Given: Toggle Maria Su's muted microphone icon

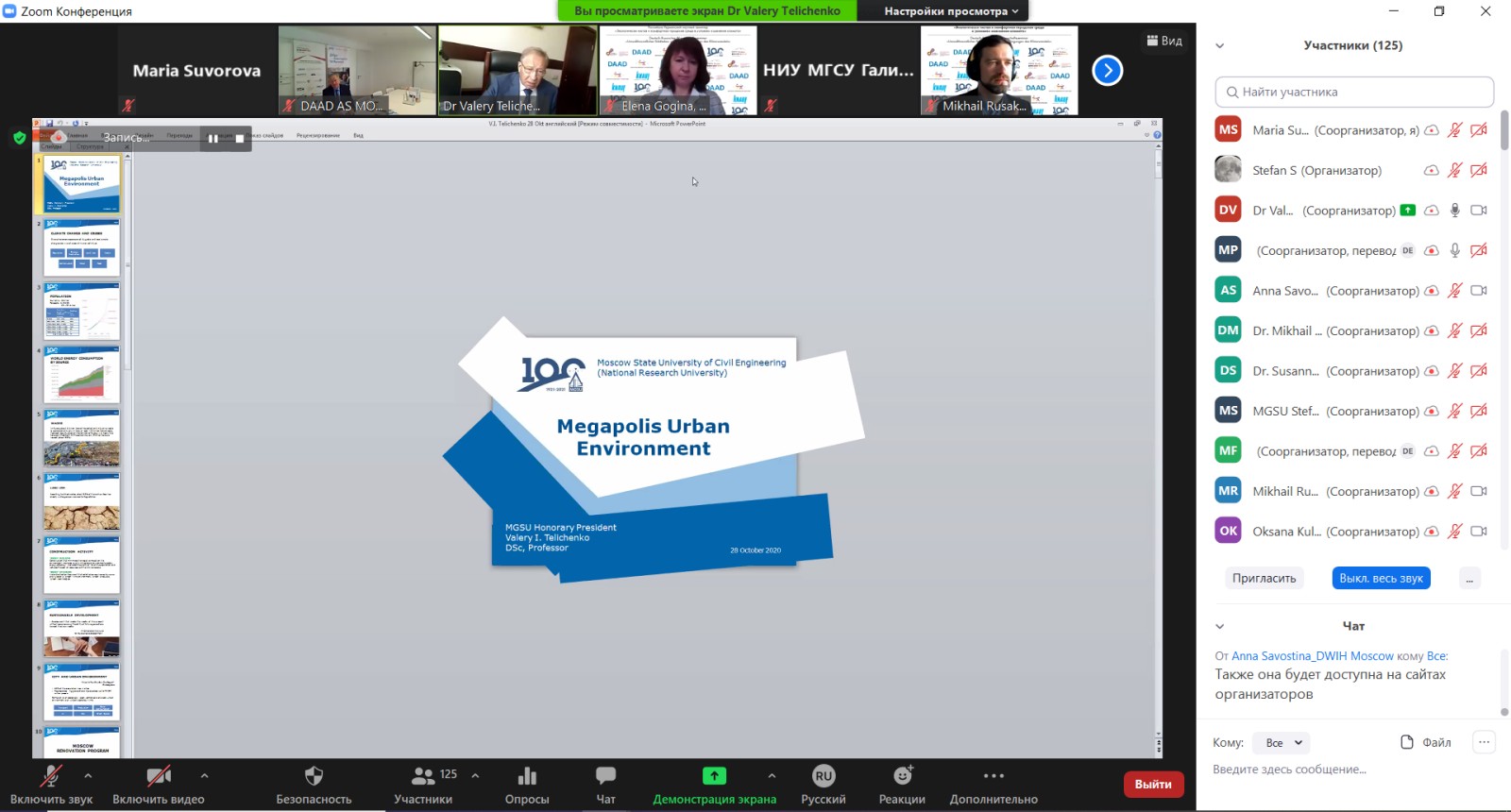Looking at the screenshot, I should pyautogui.click(x=1455, y=130).
